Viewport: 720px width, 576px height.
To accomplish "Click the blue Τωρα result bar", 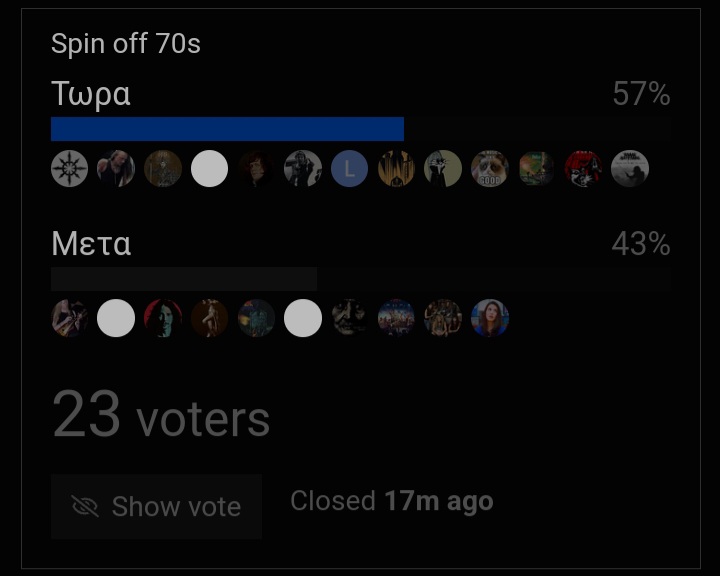I will tap(227, 129).
